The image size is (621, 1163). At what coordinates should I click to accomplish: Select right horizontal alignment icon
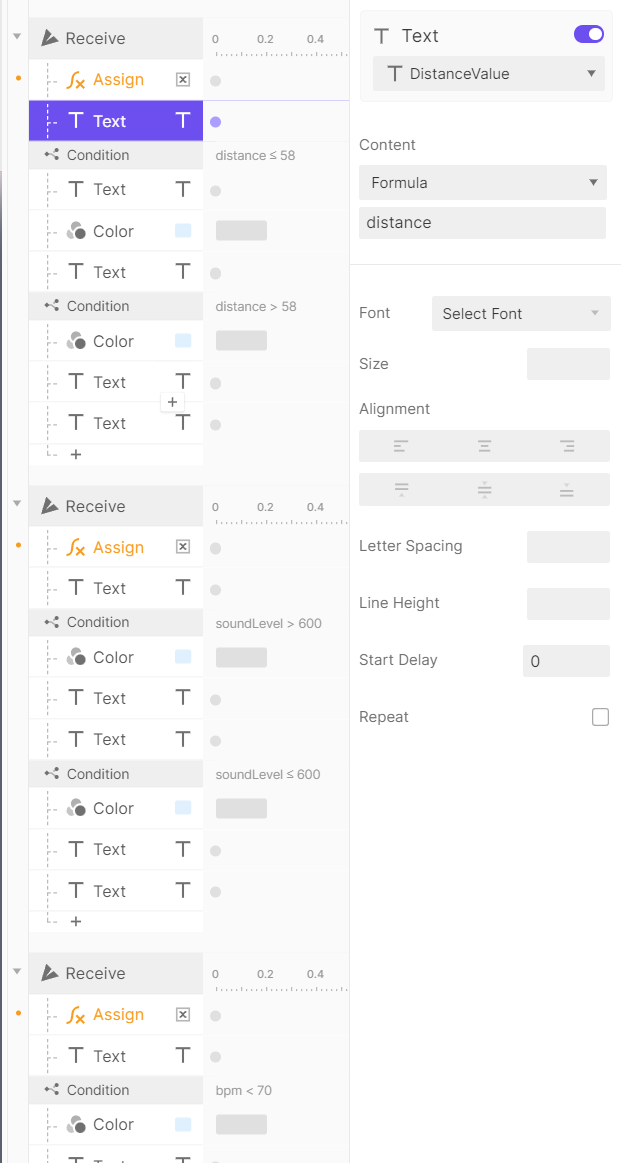(567, 446)
